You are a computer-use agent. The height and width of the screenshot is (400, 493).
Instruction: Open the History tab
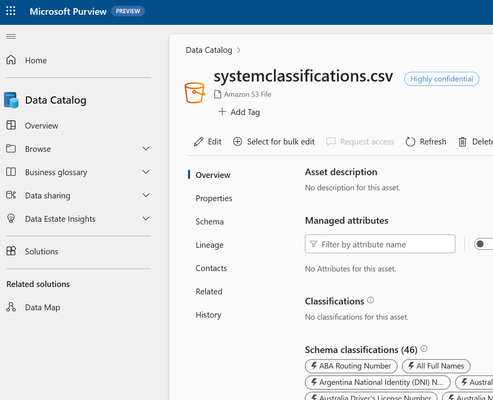208,315
